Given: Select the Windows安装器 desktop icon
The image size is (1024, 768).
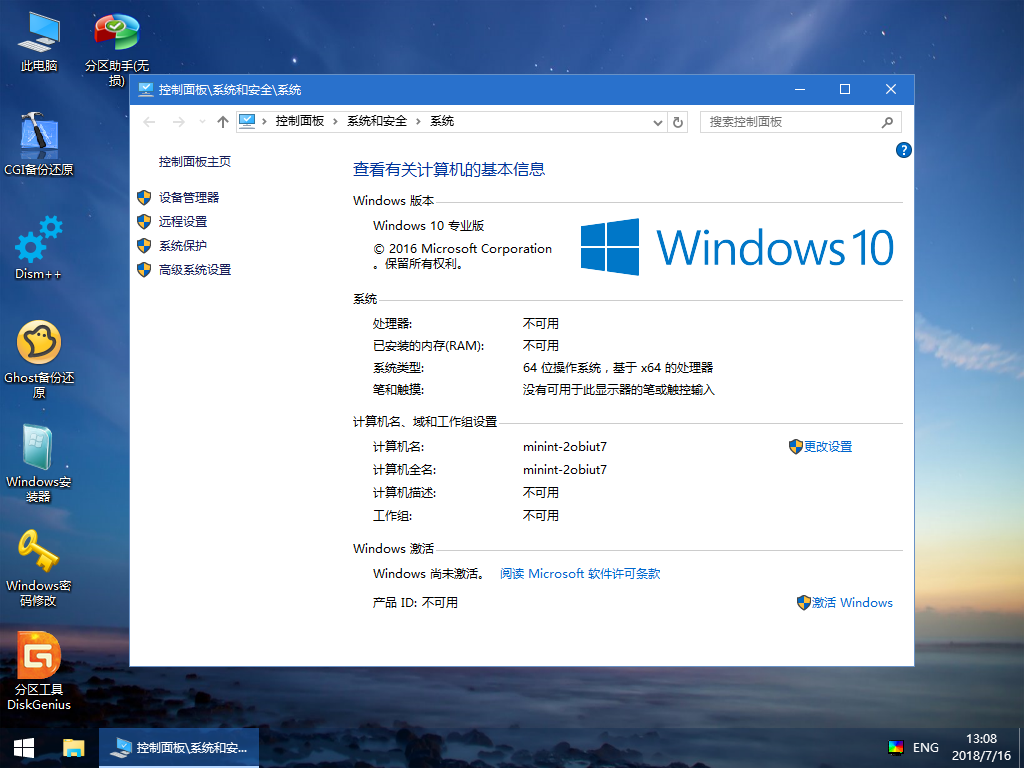Looking at the screenshot, I should (x=39, y=463).
